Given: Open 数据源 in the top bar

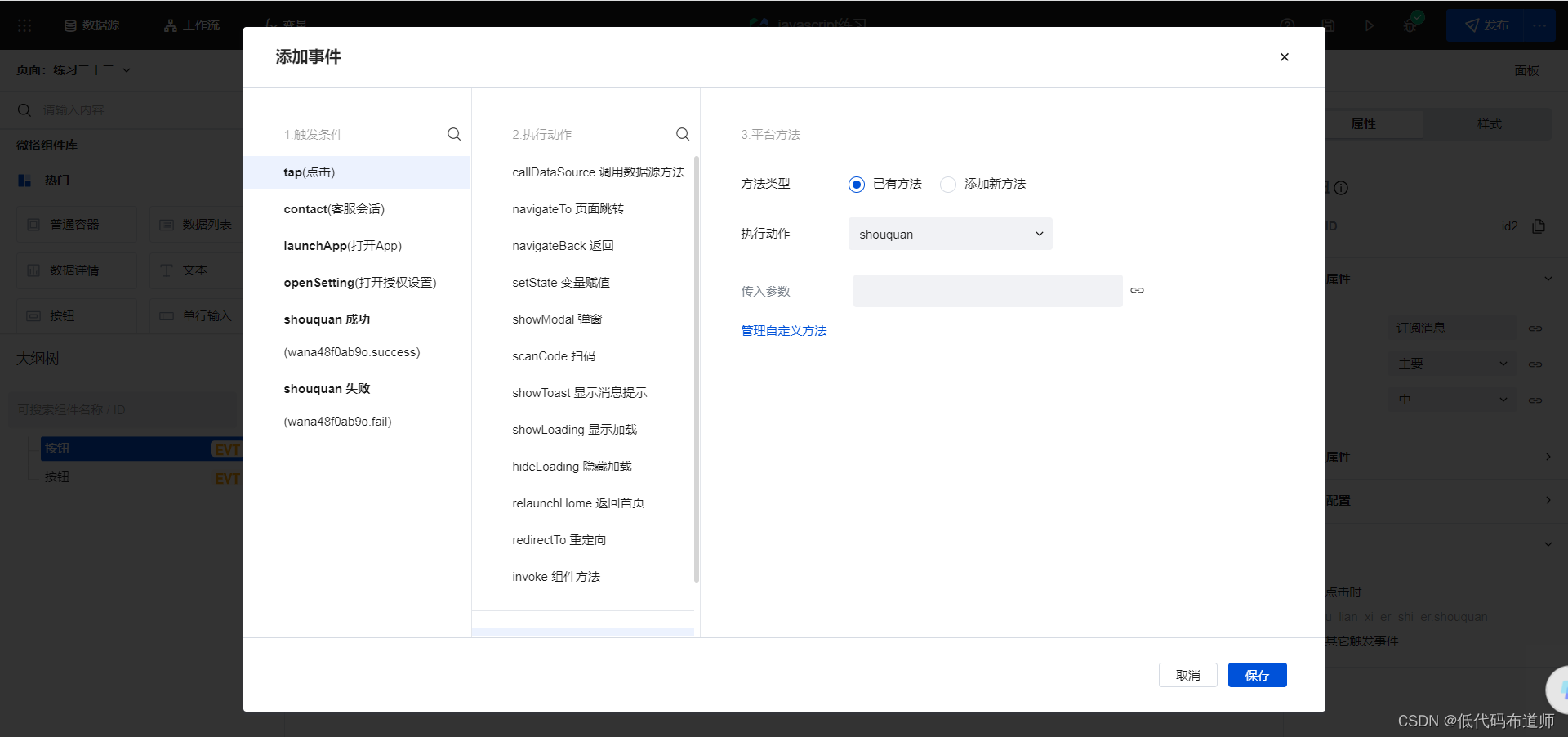Looking at the screenshot, I should tap(92, 25).
